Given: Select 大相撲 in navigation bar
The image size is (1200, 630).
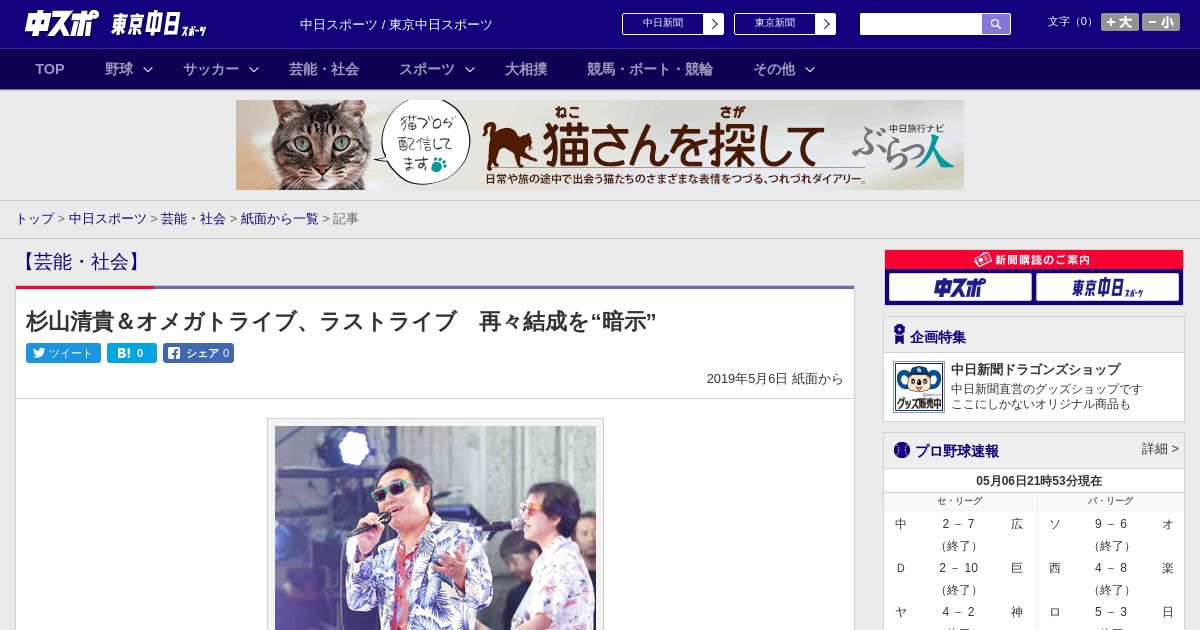Looking at the screenshot, I should tap(526, 69).
